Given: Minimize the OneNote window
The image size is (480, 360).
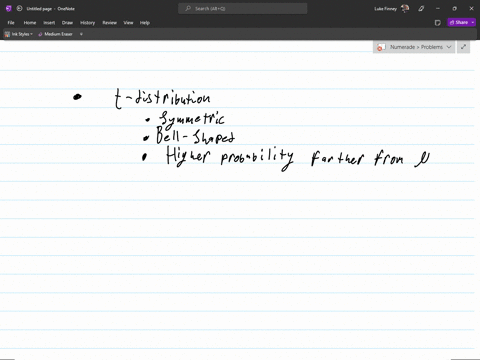Looking at the screenshot, I should tap(438, 9).
